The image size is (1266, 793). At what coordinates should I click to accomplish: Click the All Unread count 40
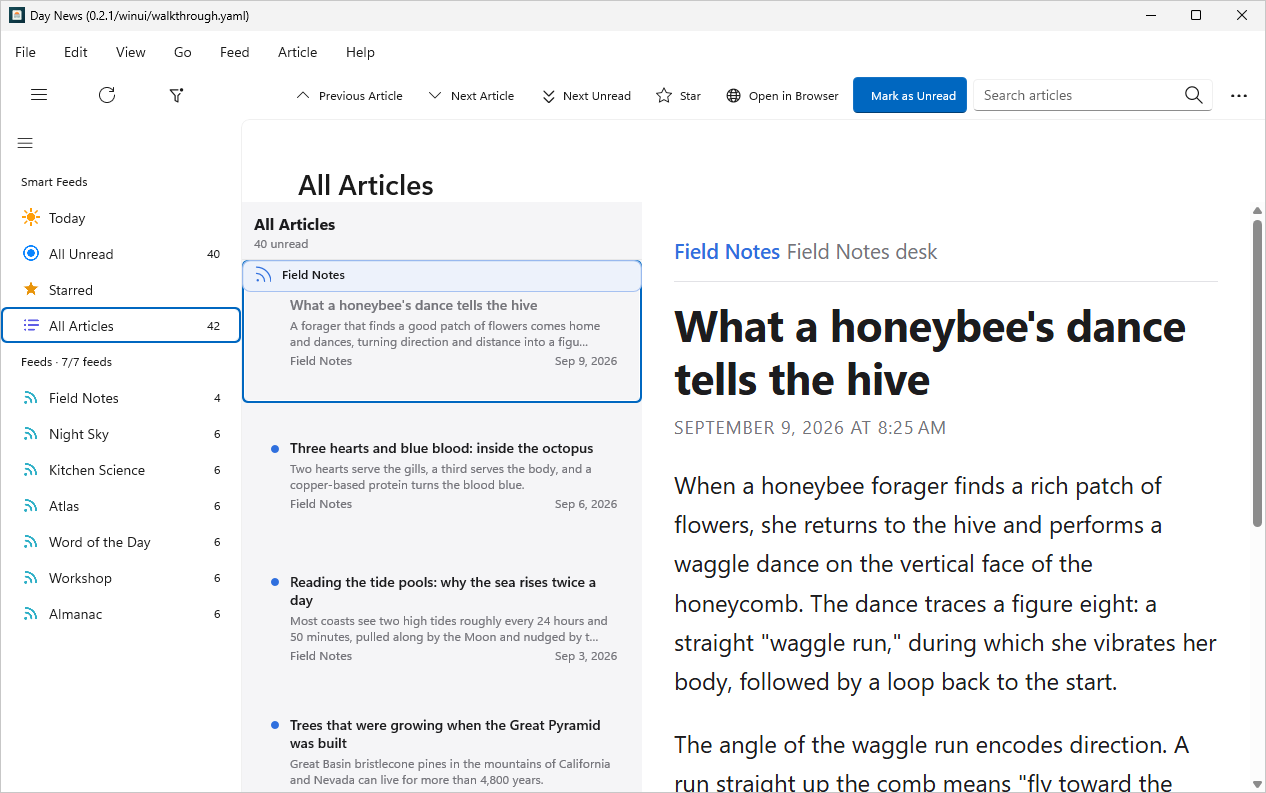coord(213,254)
